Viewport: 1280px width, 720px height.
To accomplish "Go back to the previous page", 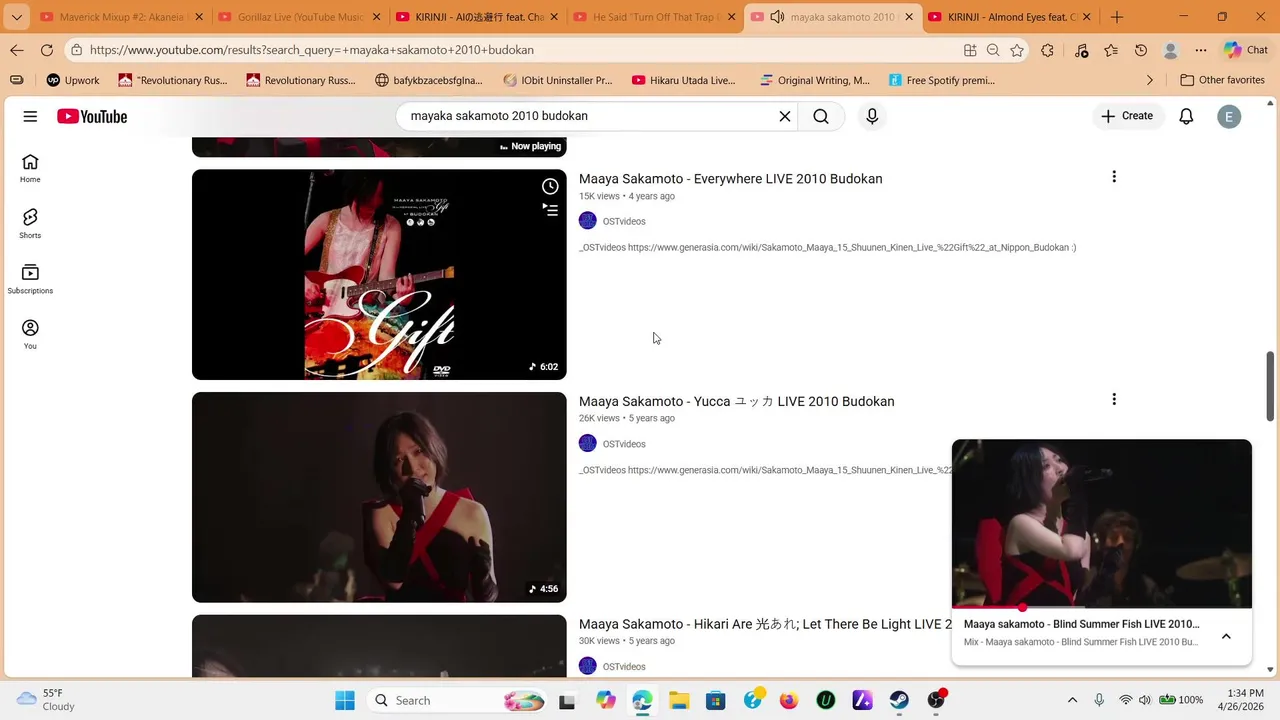I will (17, 50).
